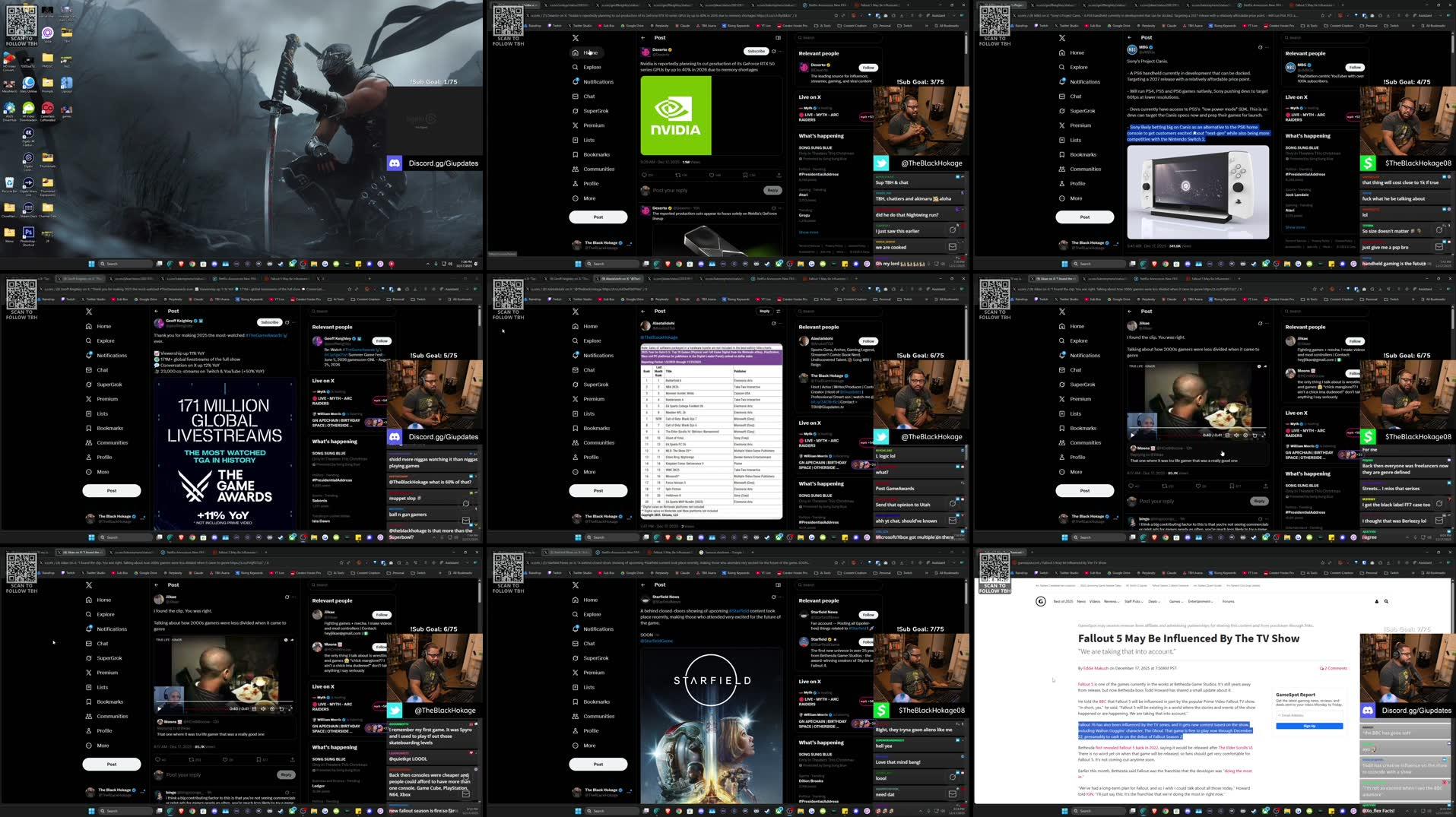Open Communities in the X sidebar
This screenshot has height=817, width=1456.
click(x=598, y=169)
